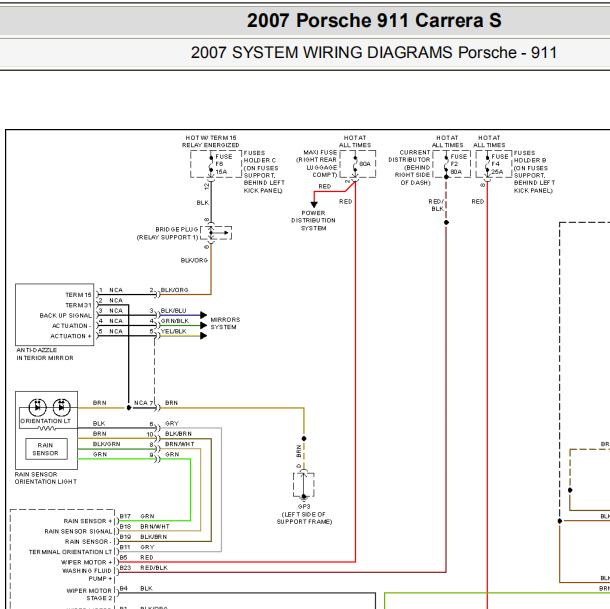Screen dimensions: 610x609
Task: Click "2007 SYSTEM WIRING DIAGRAMS Porsche - 911" subtitle
Action: coord(374,53)
